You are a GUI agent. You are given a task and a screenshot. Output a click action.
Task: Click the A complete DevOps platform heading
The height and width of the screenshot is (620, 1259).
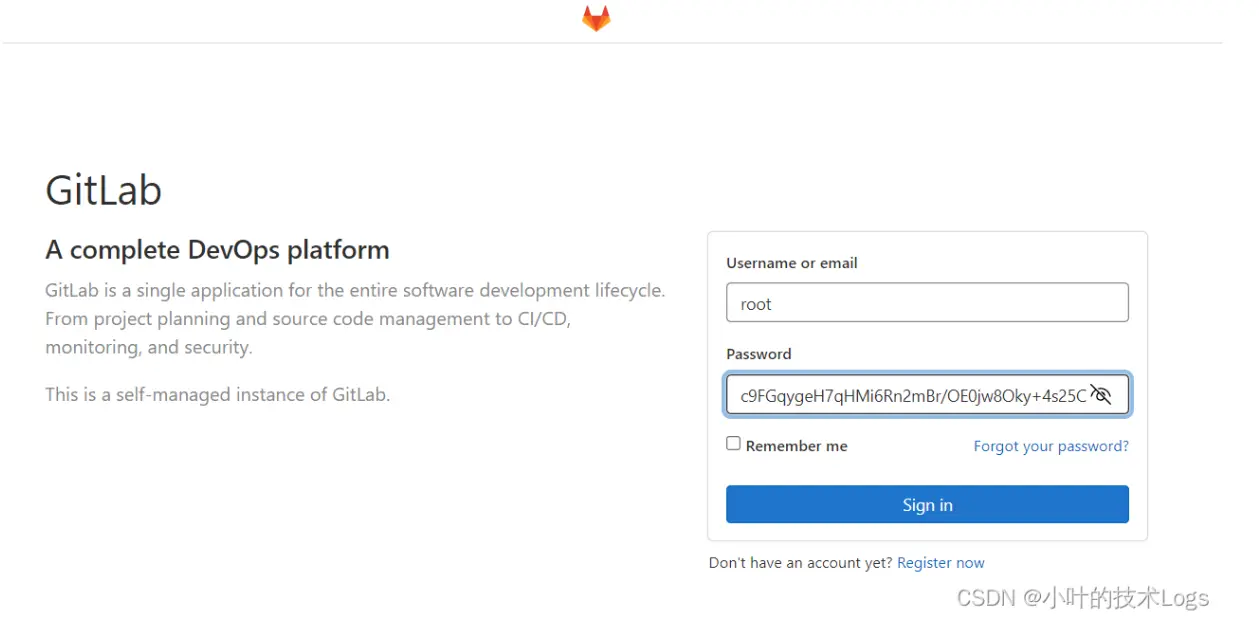coord(217,249)
